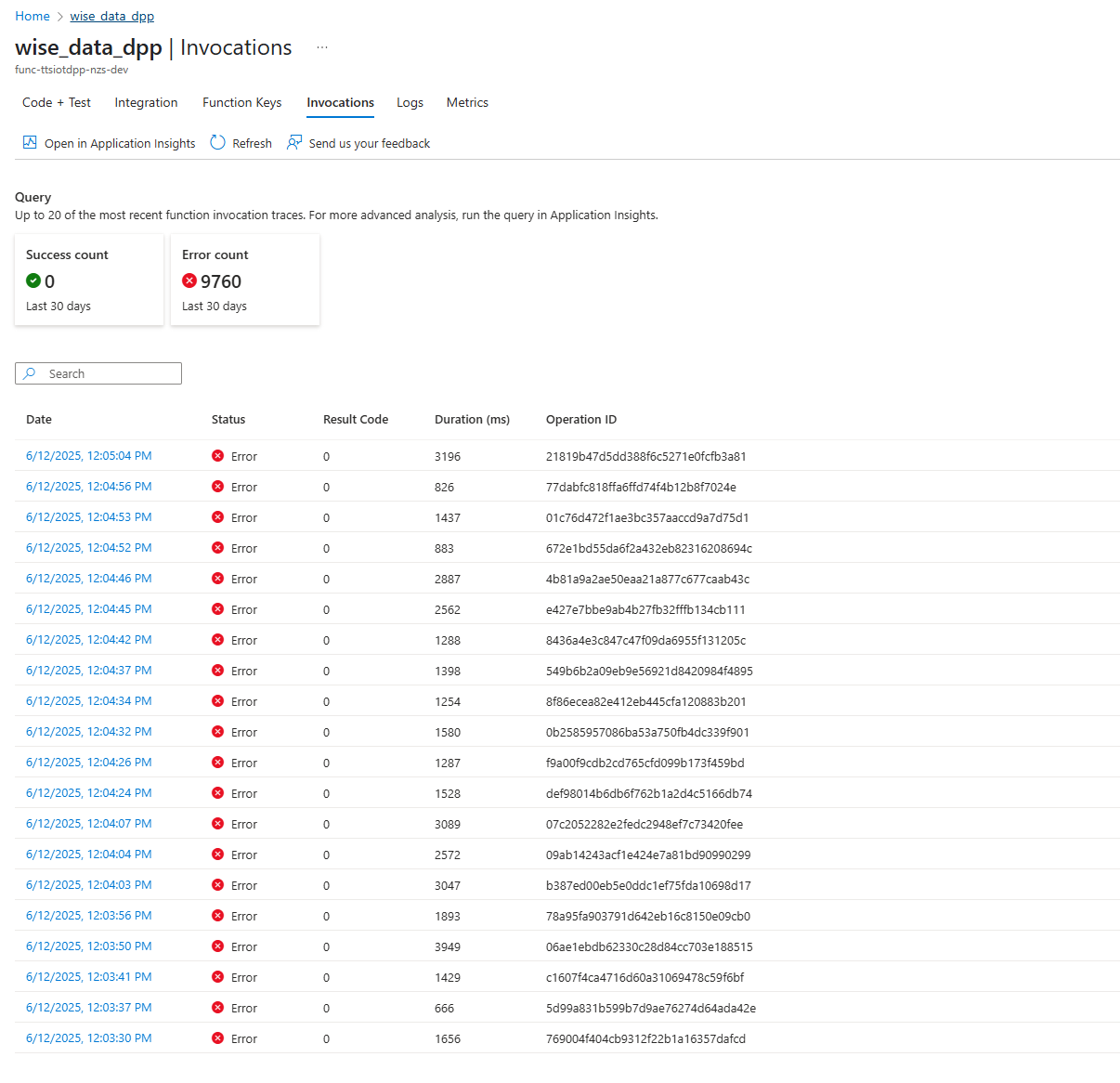
Task: Open invocation dated 6/12/2025, 12:03:41 PM
Action: pyautogui.click(x=89, y=977)
